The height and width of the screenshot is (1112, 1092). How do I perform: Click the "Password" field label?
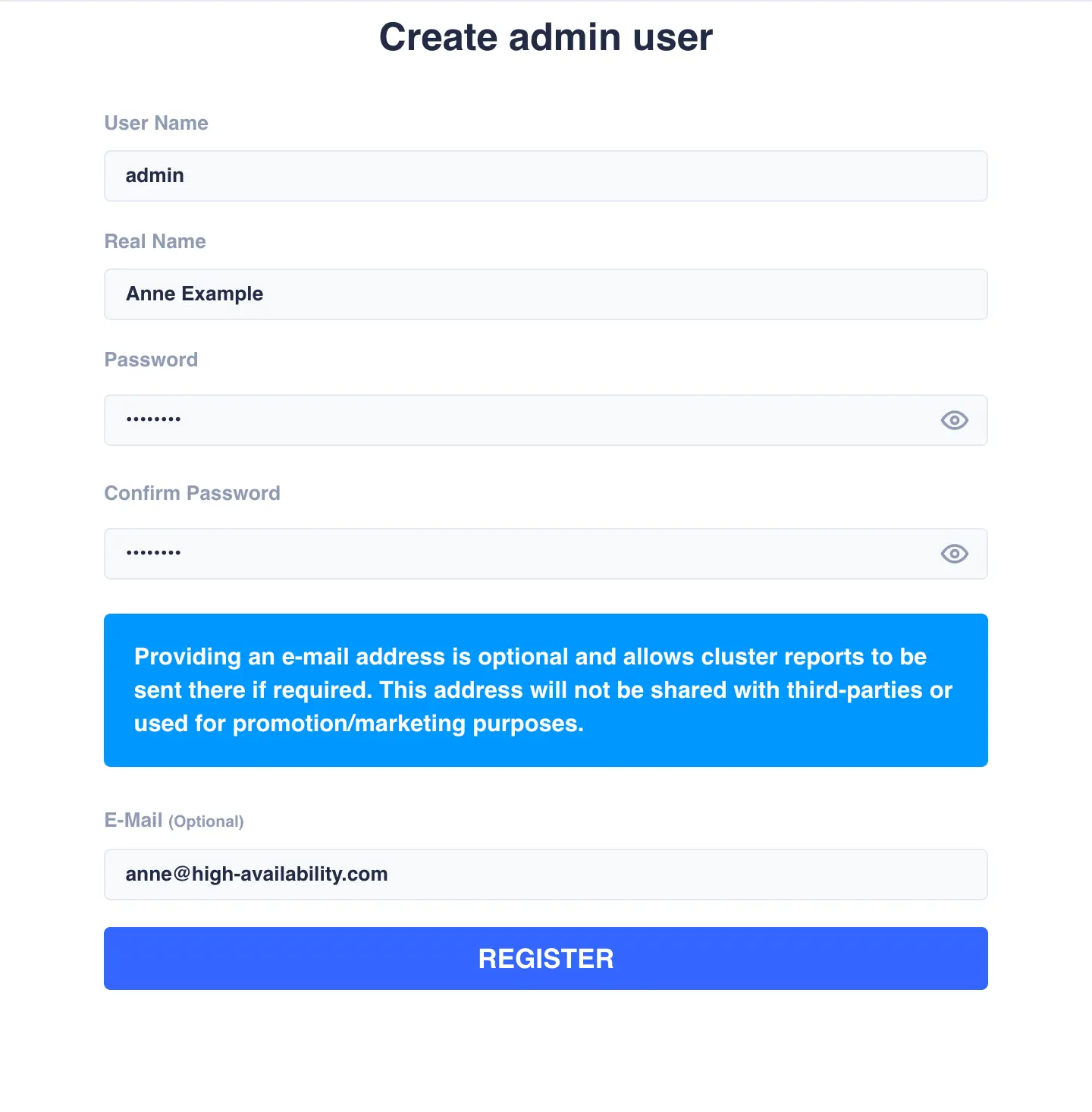pos(151,360)
